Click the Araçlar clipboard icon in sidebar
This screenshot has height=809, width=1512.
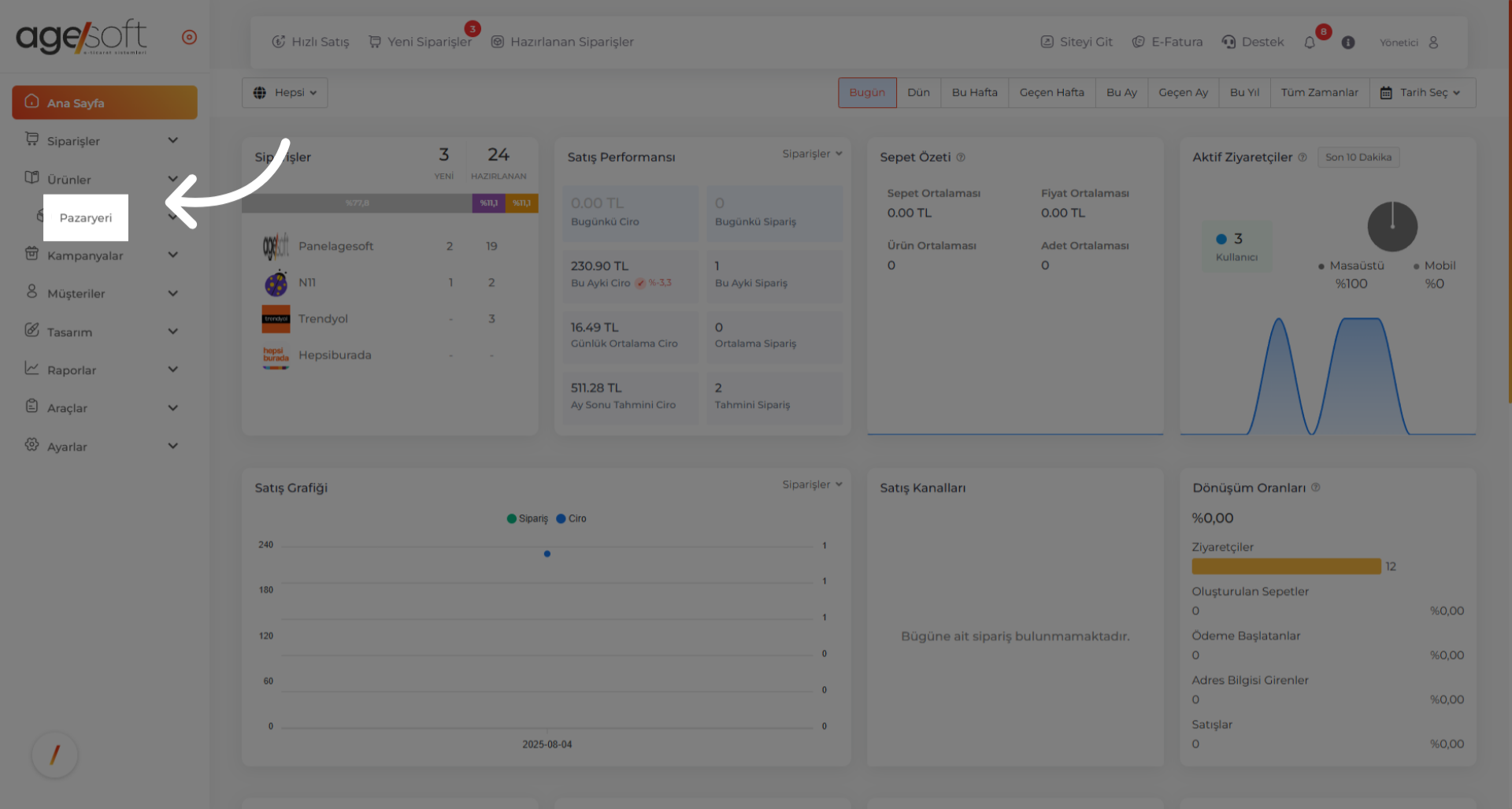(x=31, y=406)
